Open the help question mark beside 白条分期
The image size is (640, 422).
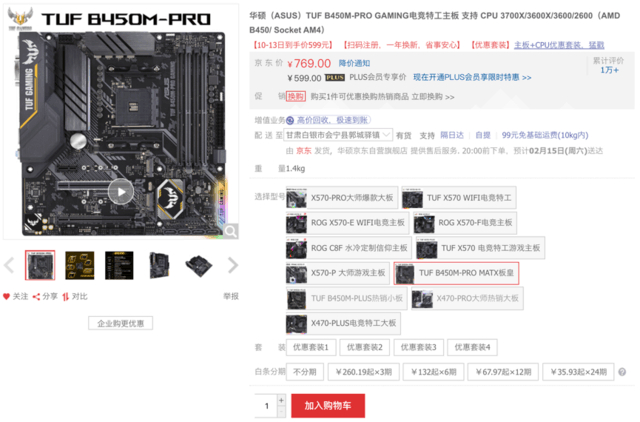pos(622,372)
